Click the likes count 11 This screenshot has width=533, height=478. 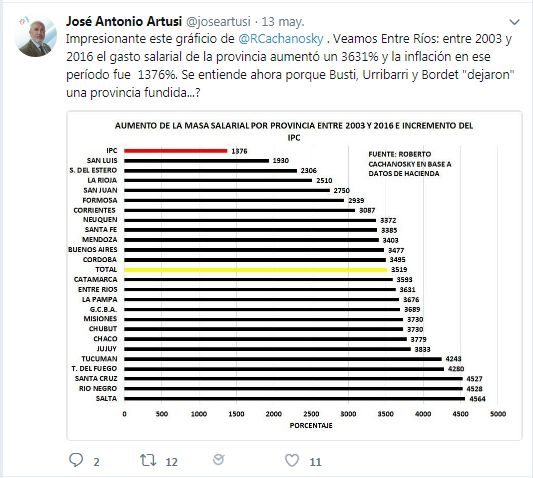(315, 462)
